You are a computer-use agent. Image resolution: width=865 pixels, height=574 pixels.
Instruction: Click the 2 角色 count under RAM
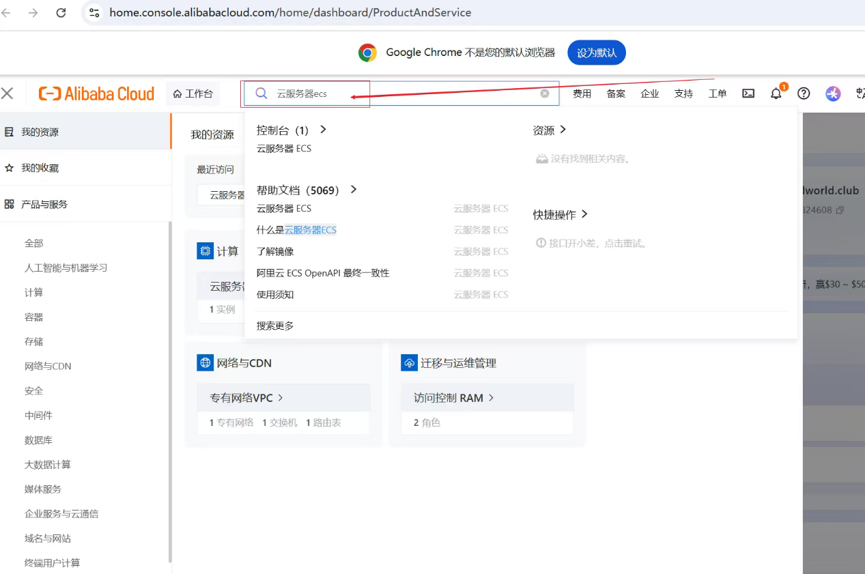tap(426, 423)
